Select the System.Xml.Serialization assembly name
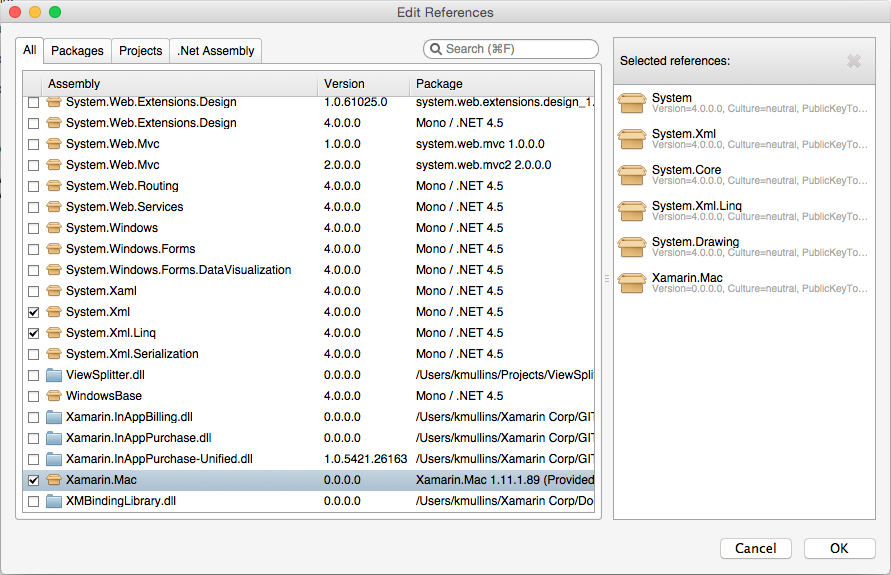The width and height of the screenshot is (891, 575). [132, 354]
